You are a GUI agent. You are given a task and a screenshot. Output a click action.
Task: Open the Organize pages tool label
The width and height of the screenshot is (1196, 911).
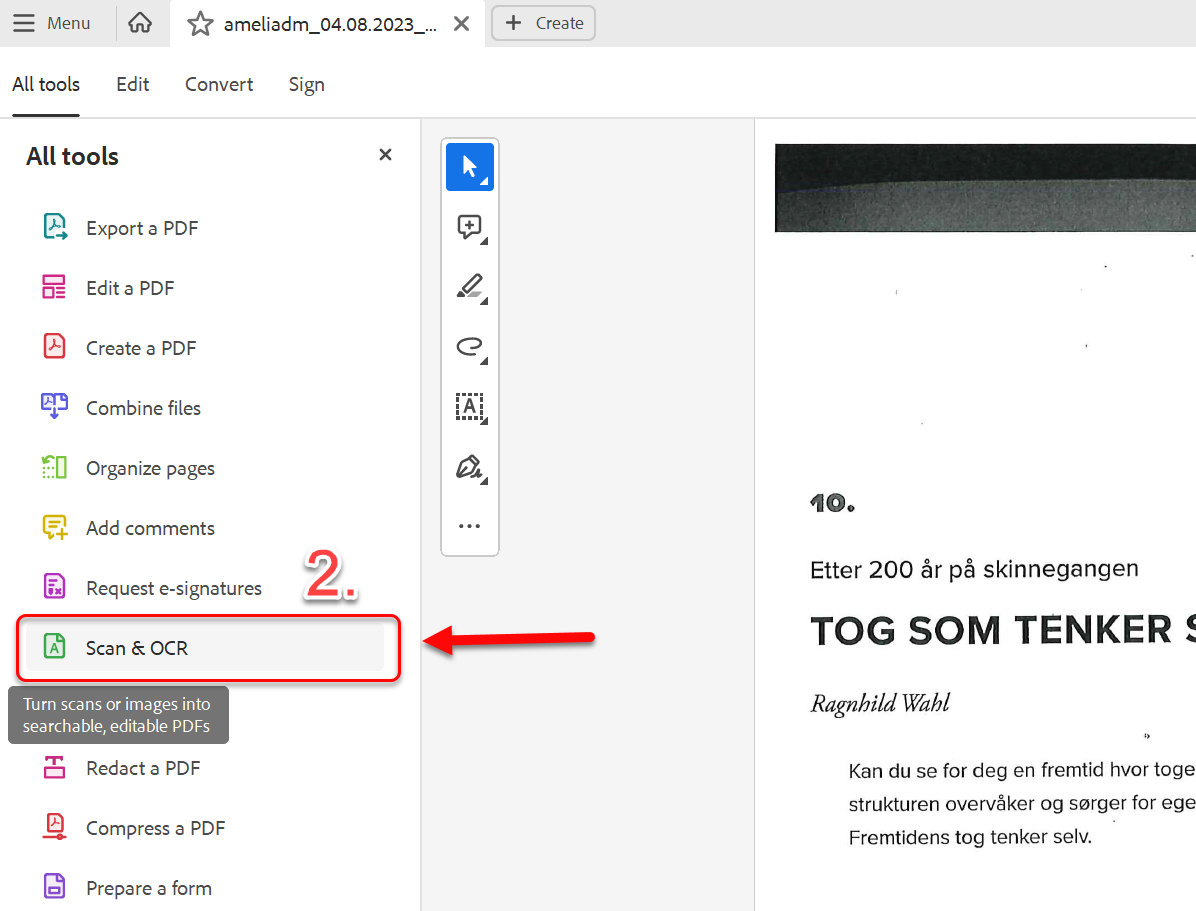(150, 468)
